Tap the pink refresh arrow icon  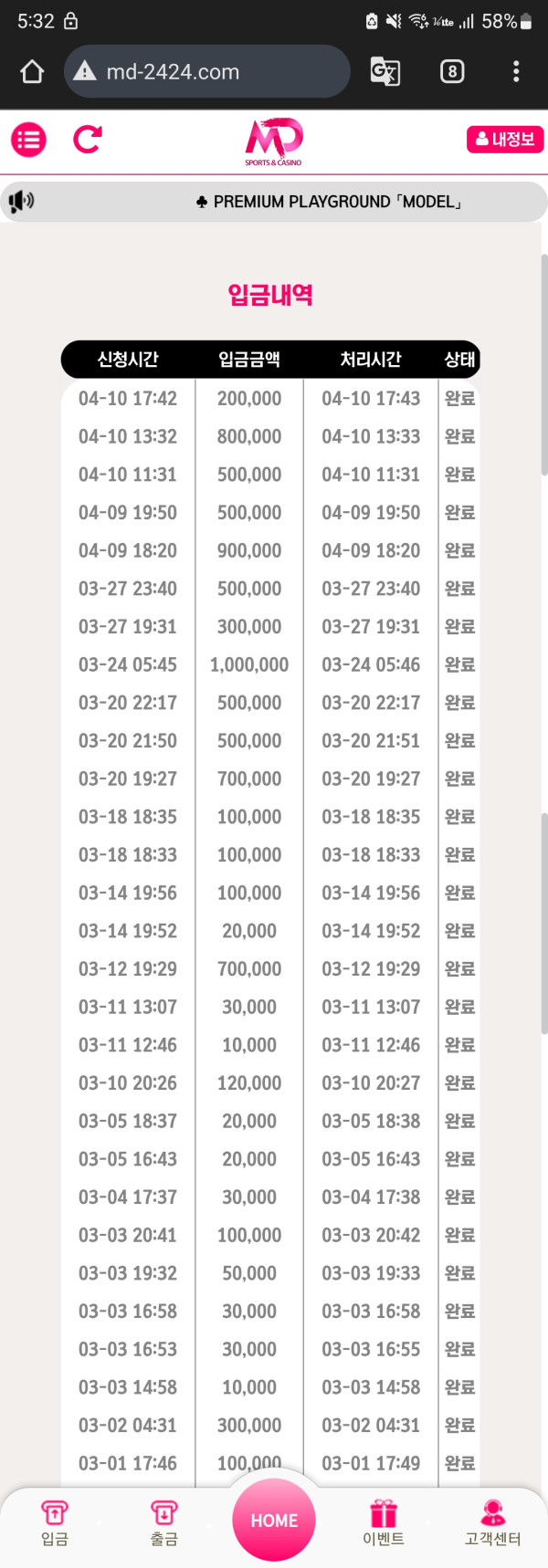[88, 140]
